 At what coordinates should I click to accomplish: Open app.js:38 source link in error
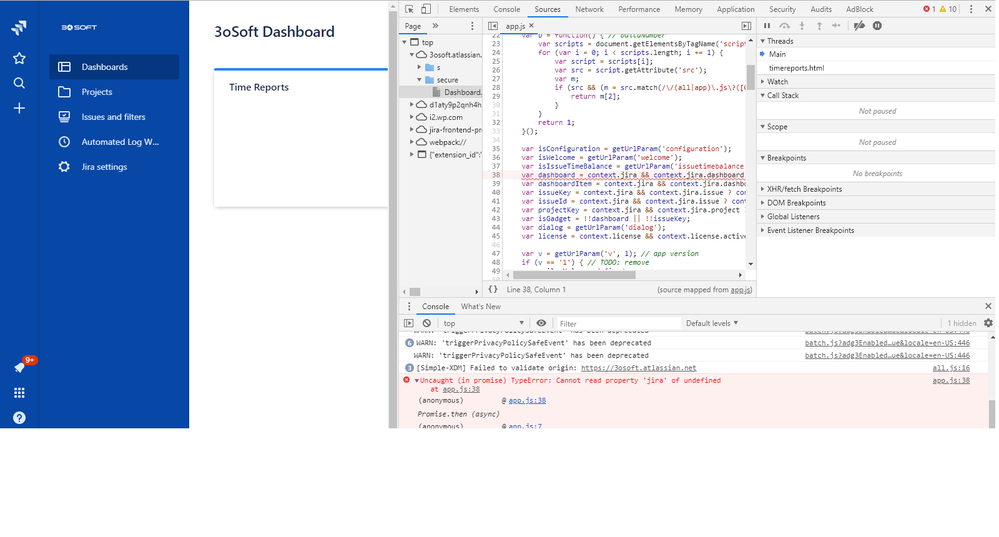pos(527,401)
